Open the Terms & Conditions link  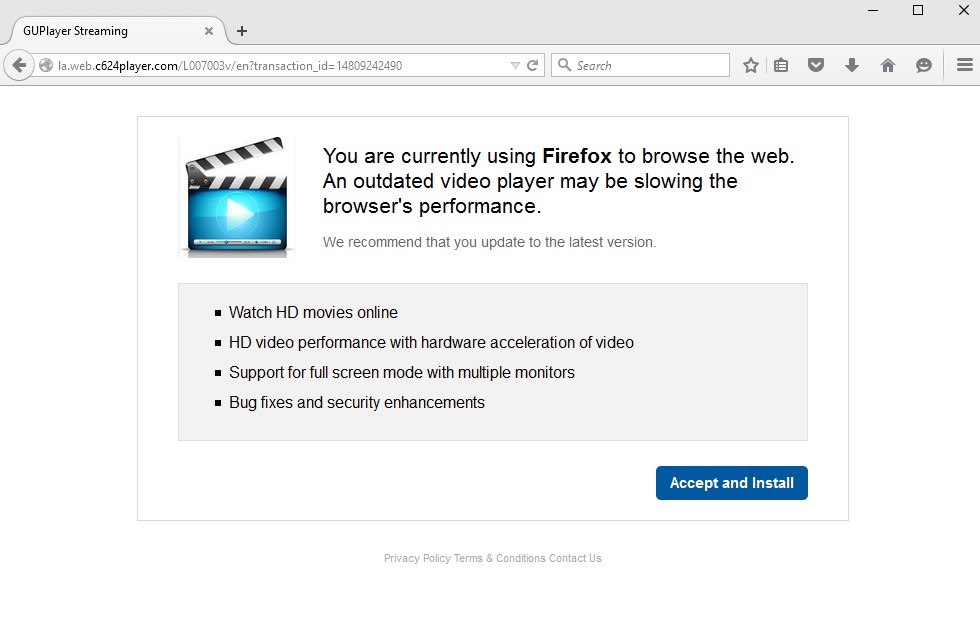500,558
